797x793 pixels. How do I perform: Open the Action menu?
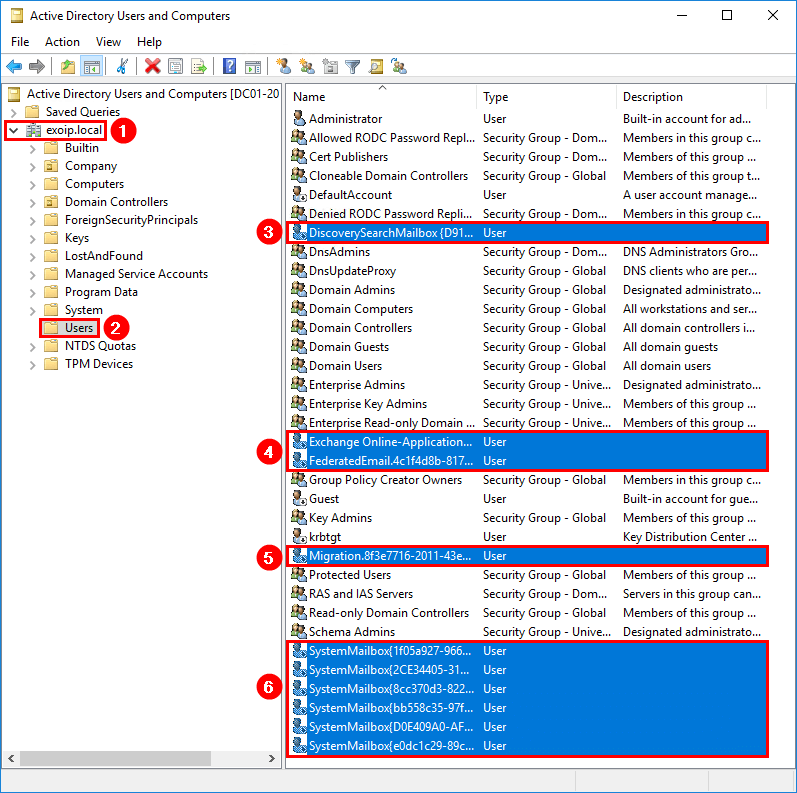[62, 42]
